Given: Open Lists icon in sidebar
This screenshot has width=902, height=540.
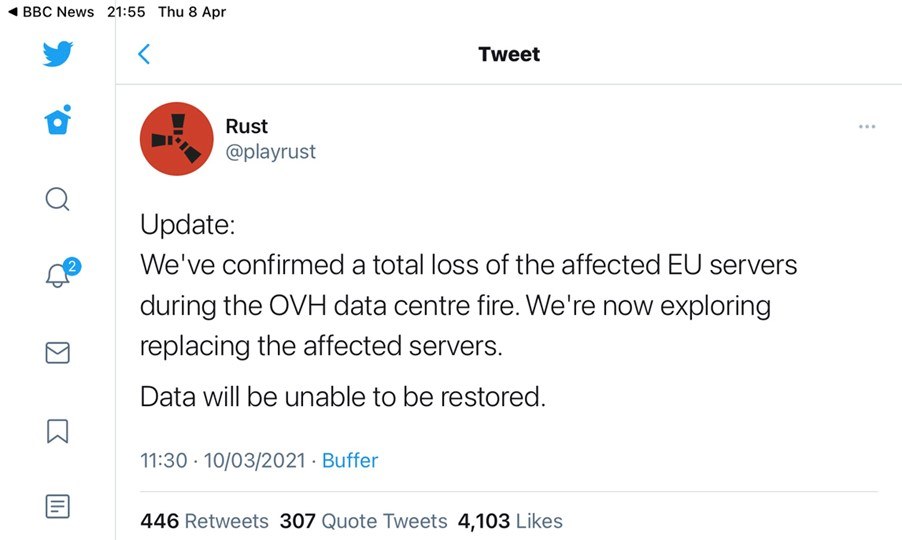Looking at the screenshot, I should coord(58,506).
